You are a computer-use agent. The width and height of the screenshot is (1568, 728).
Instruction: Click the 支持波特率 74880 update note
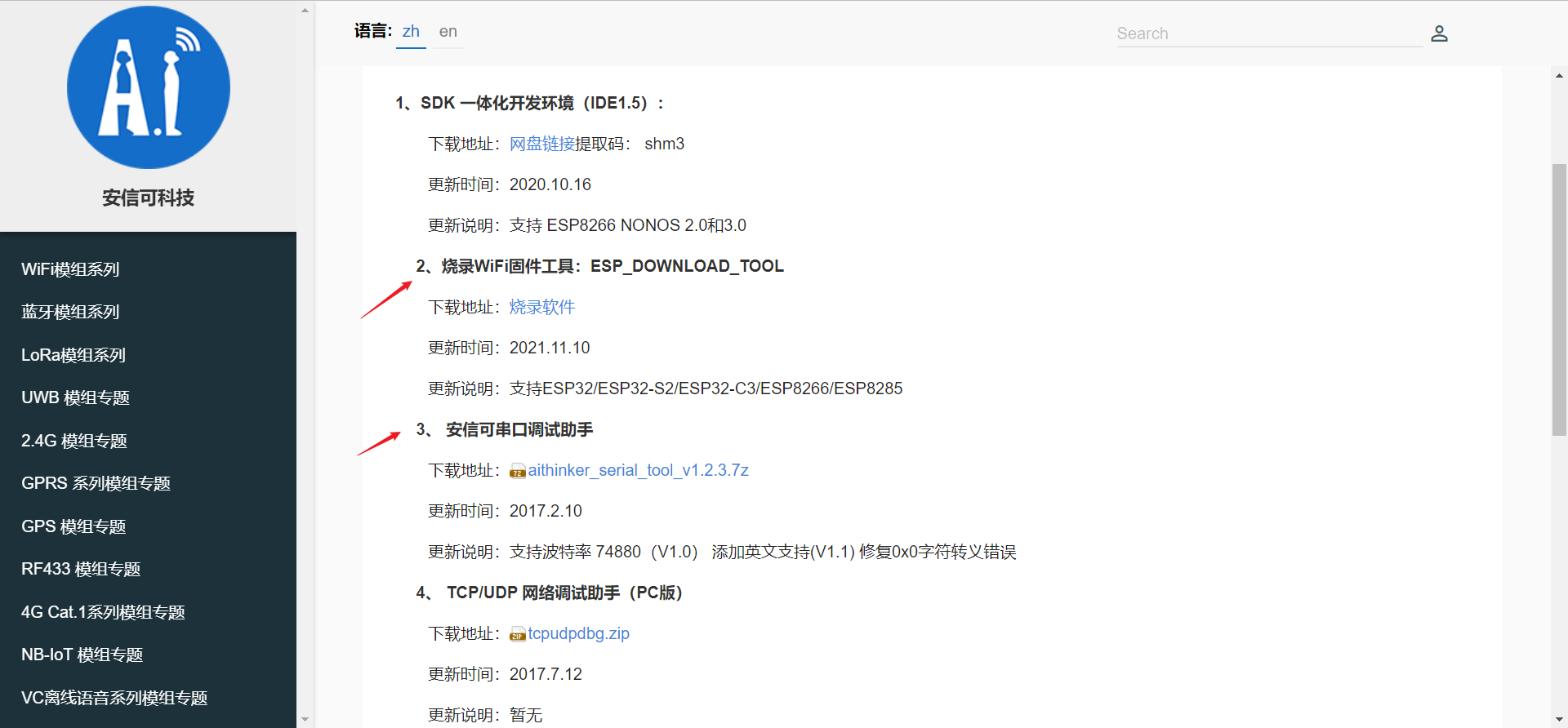[763, 552]
